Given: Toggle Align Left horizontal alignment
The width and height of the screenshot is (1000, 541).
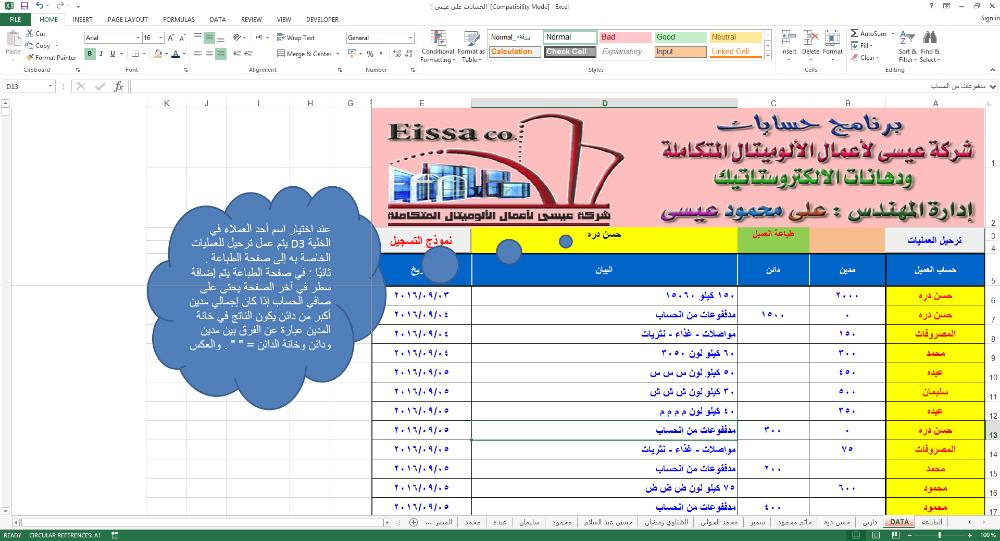Looking at the screenshot, I should (198, 54).
